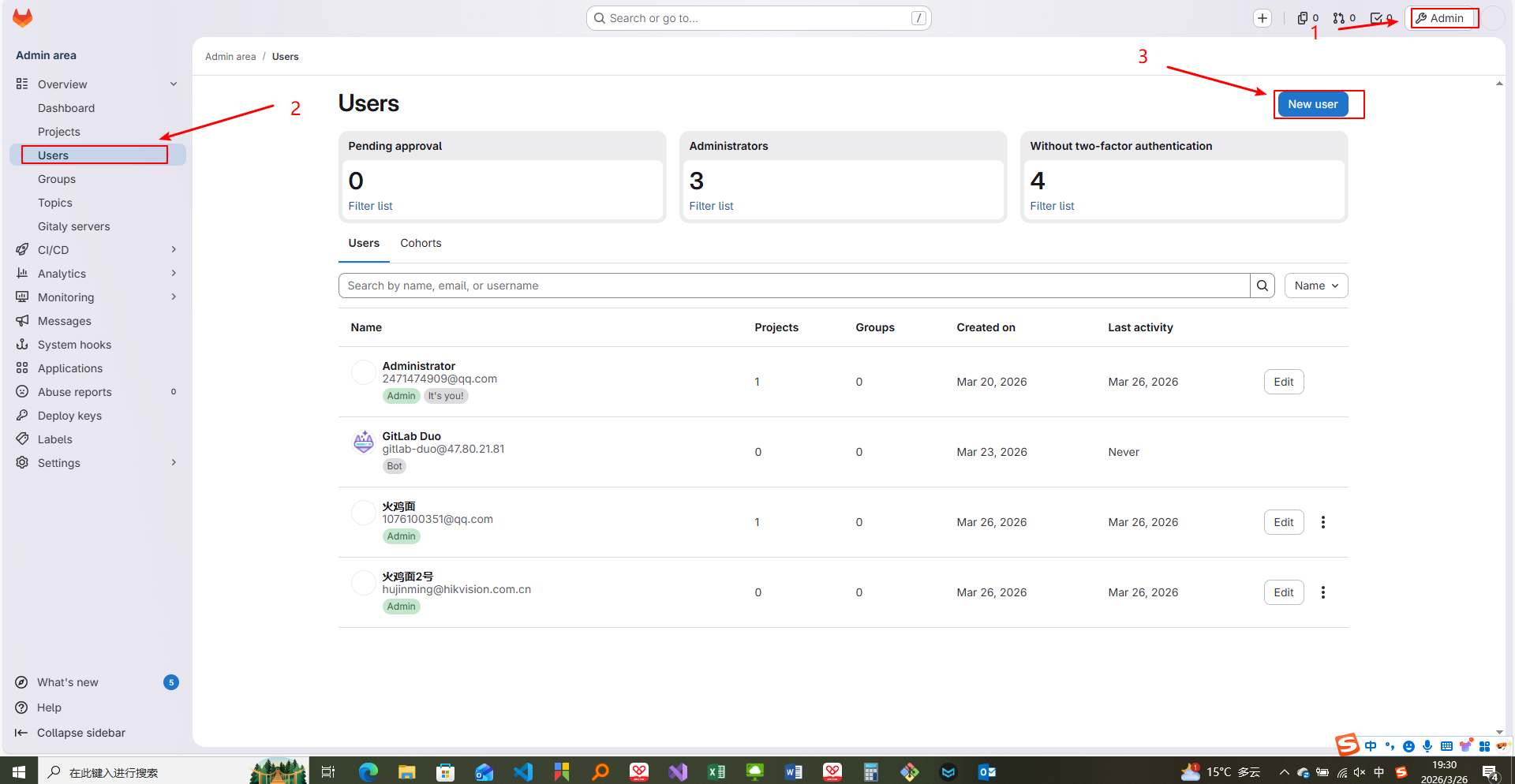Edit the Administrator user
Screen dimensions: 1515x784
tap(1283, 382)
